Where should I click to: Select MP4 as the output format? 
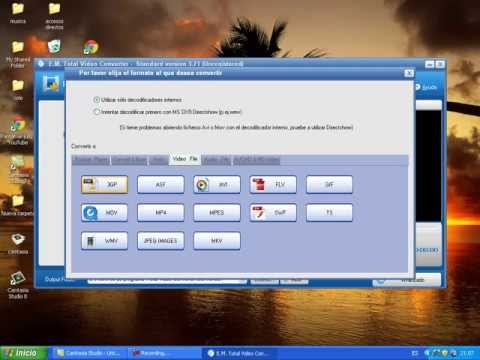(x=161, y=213)
